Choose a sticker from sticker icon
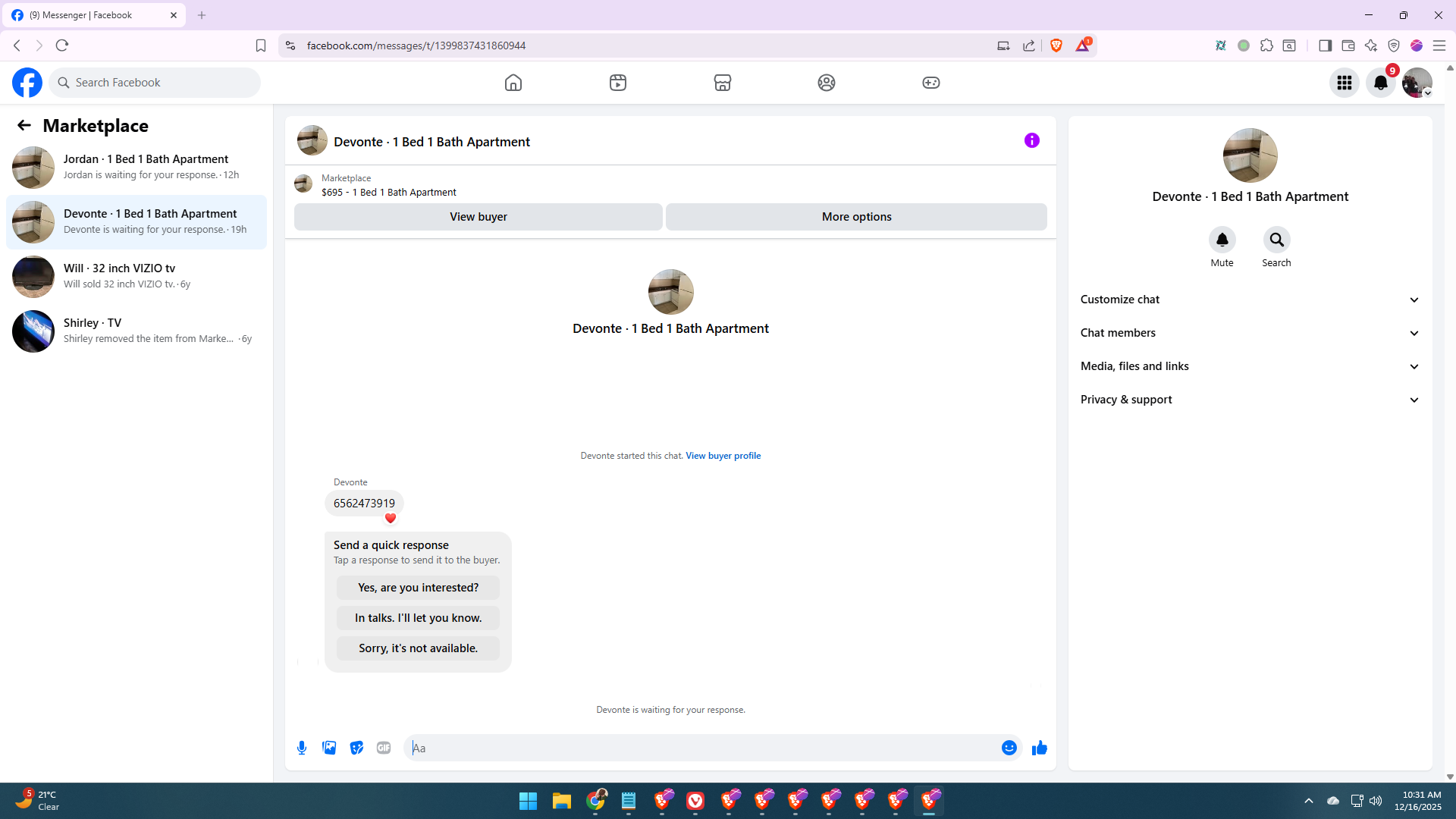1456x819 pixels. pyautogui.click(x=356, y=748)
